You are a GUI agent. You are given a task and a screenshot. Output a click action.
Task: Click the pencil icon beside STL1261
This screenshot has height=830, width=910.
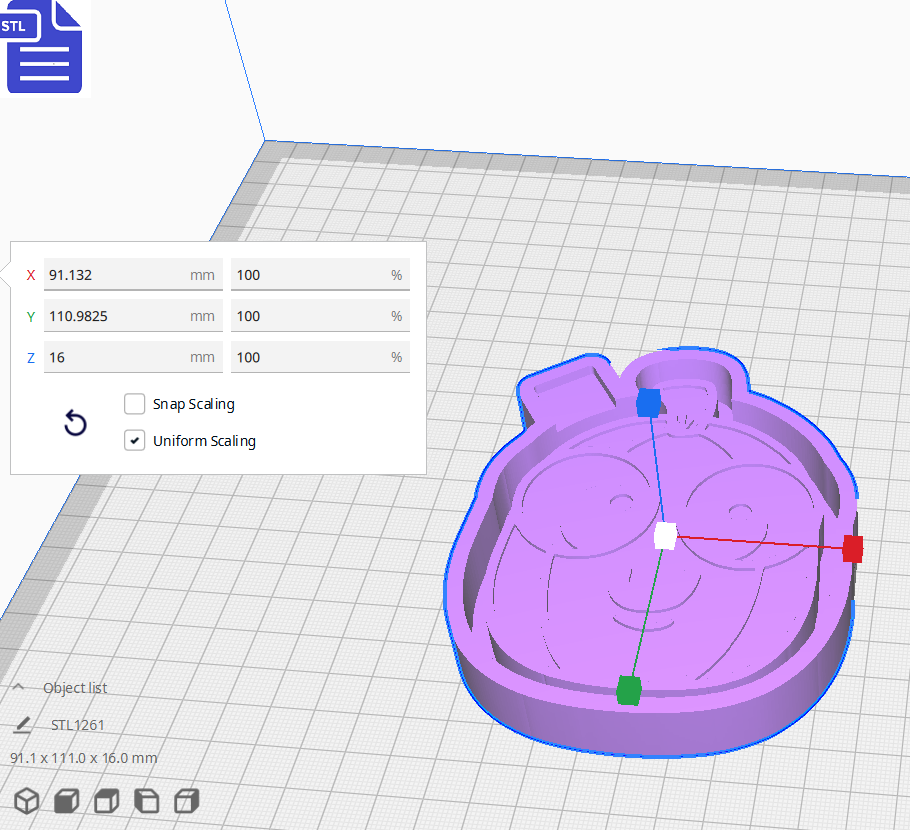point(22,724)
